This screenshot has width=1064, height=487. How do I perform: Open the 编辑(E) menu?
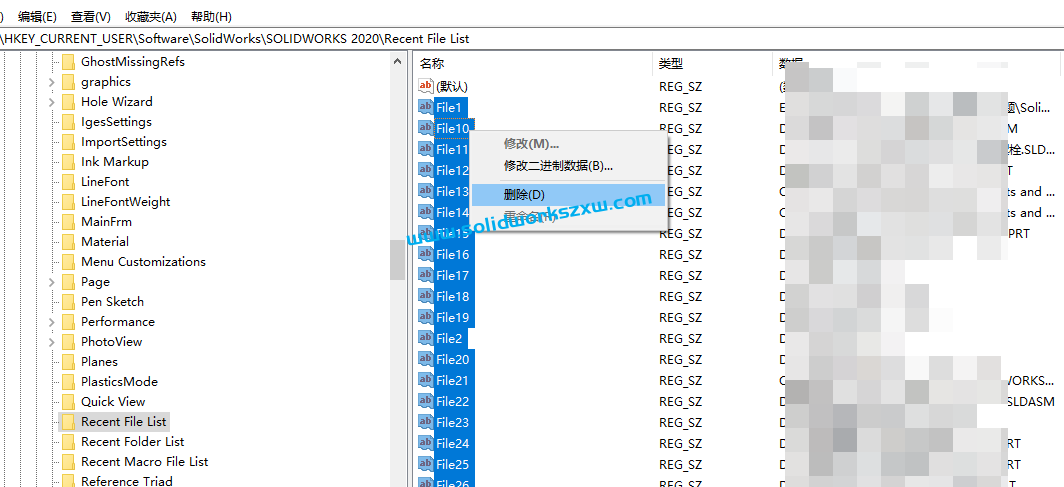pos(37,16)
